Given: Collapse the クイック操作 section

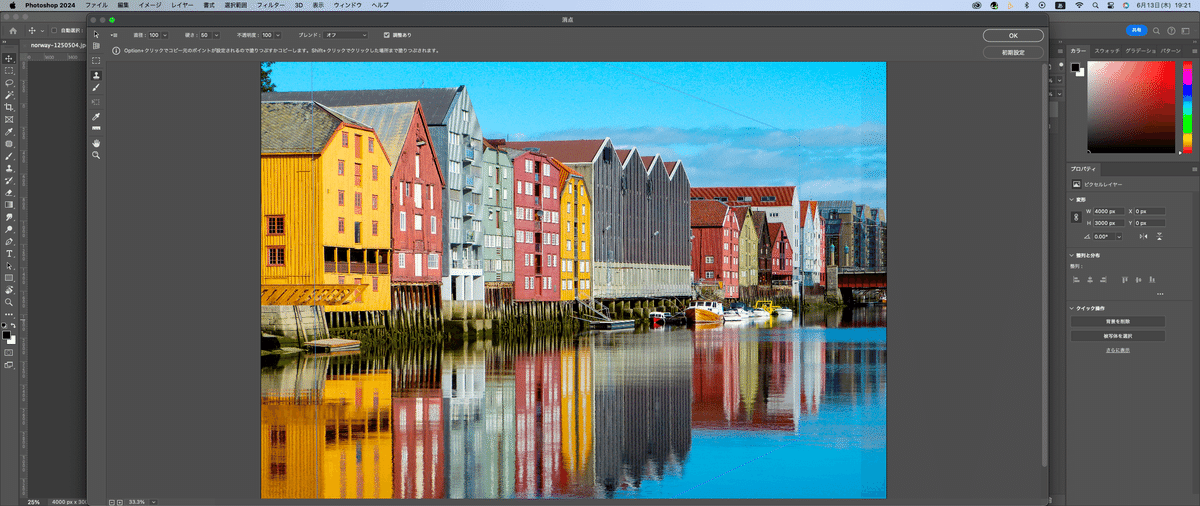Looking at the screenshot, I should point(1072,309).
